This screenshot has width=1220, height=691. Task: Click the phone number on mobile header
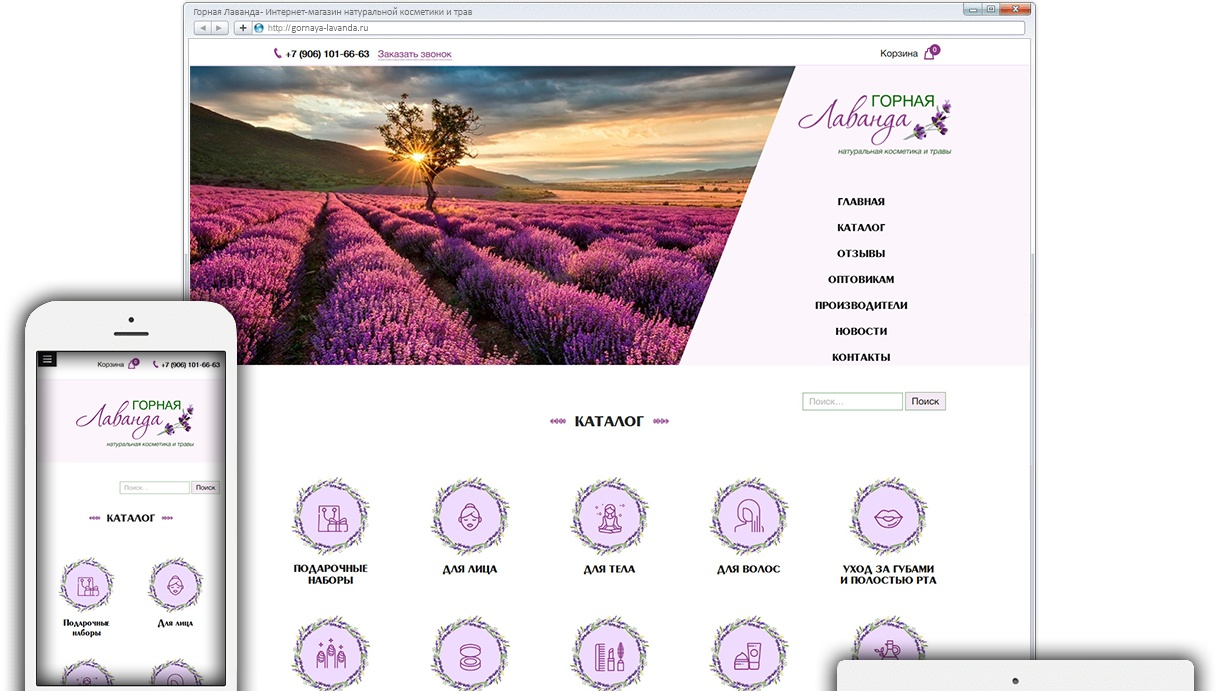[x=190, y=365]
